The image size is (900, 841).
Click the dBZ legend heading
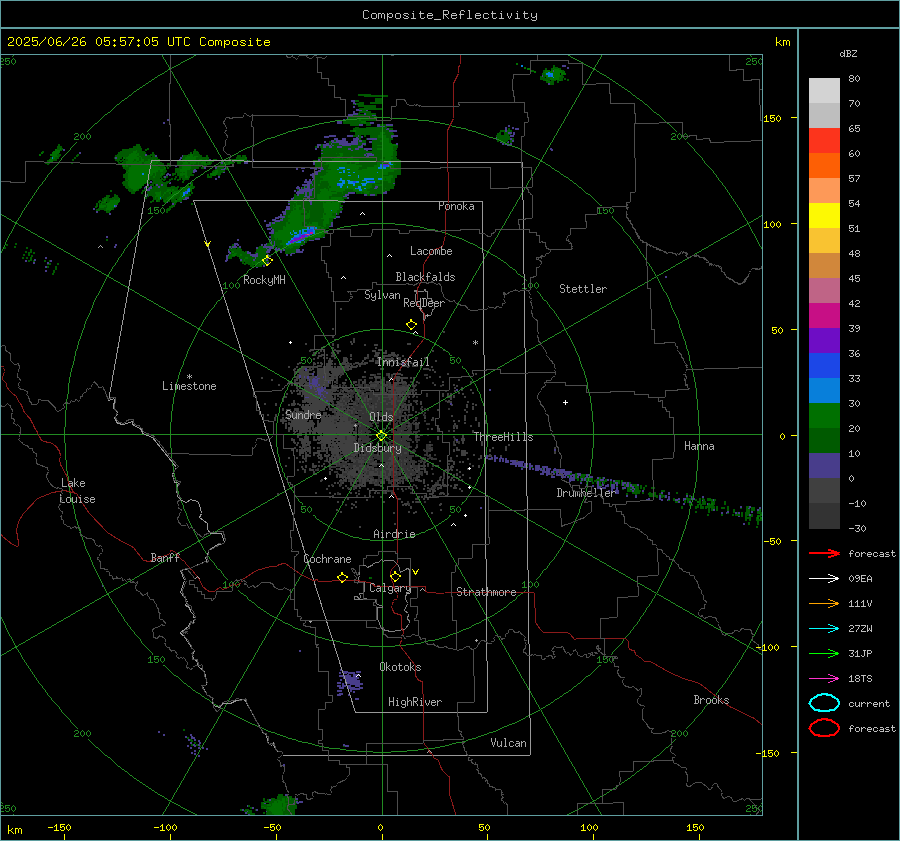click(848, 53)
